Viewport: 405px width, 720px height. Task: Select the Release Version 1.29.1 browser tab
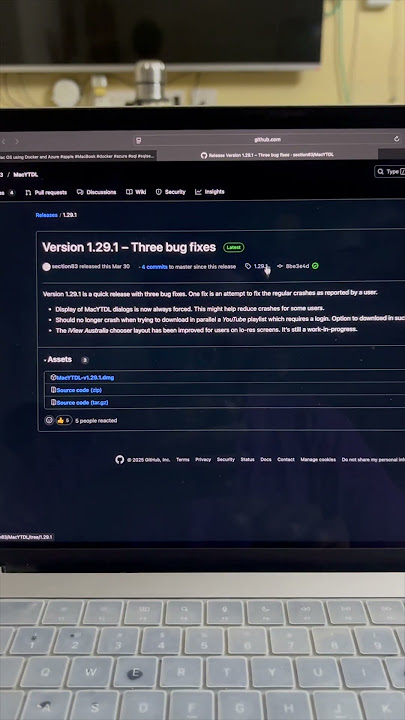click(267, 155)
